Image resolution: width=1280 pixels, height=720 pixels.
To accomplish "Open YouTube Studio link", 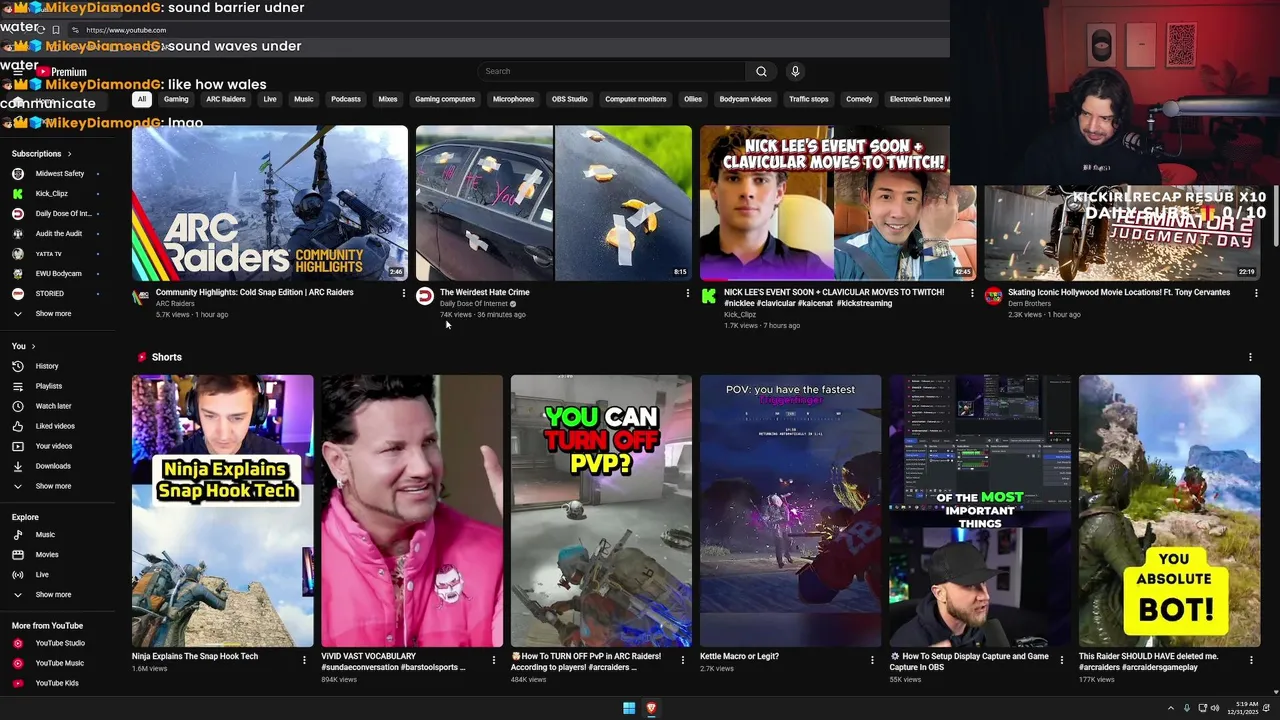I will tap(60, 643).
